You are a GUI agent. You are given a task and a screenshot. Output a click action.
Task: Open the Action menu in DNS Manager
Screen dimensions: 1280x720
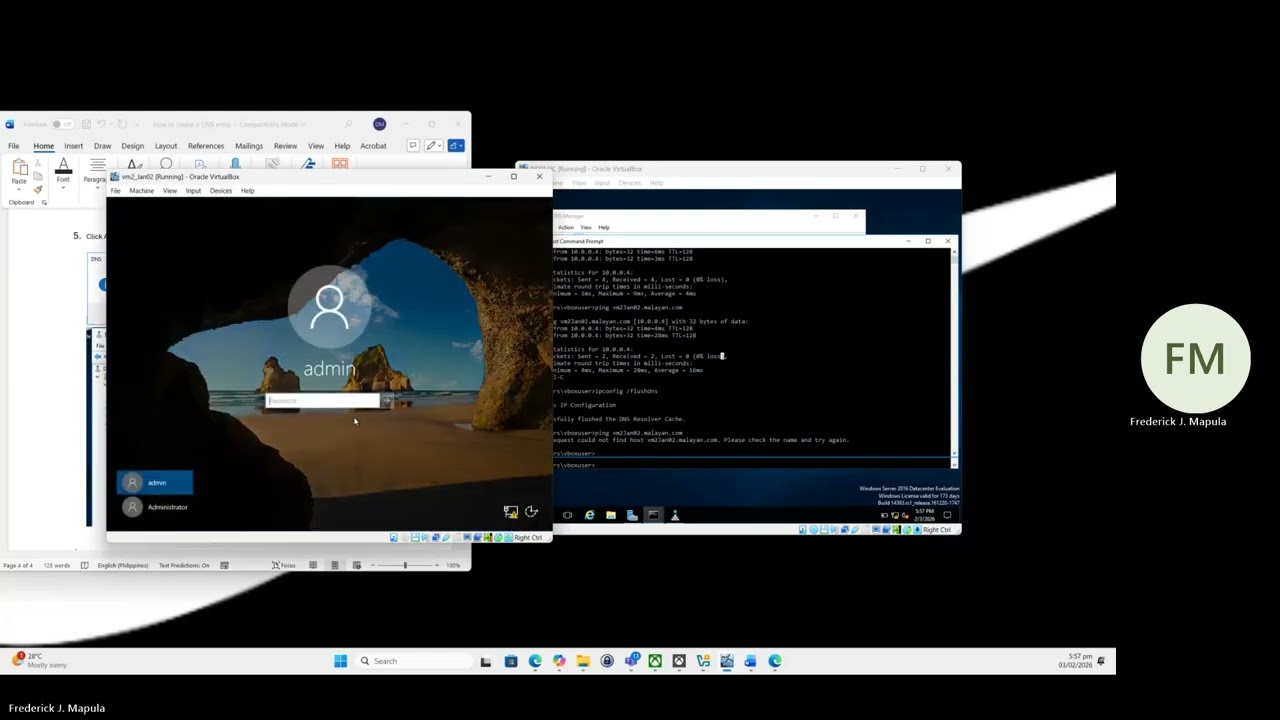pos(566,227)
